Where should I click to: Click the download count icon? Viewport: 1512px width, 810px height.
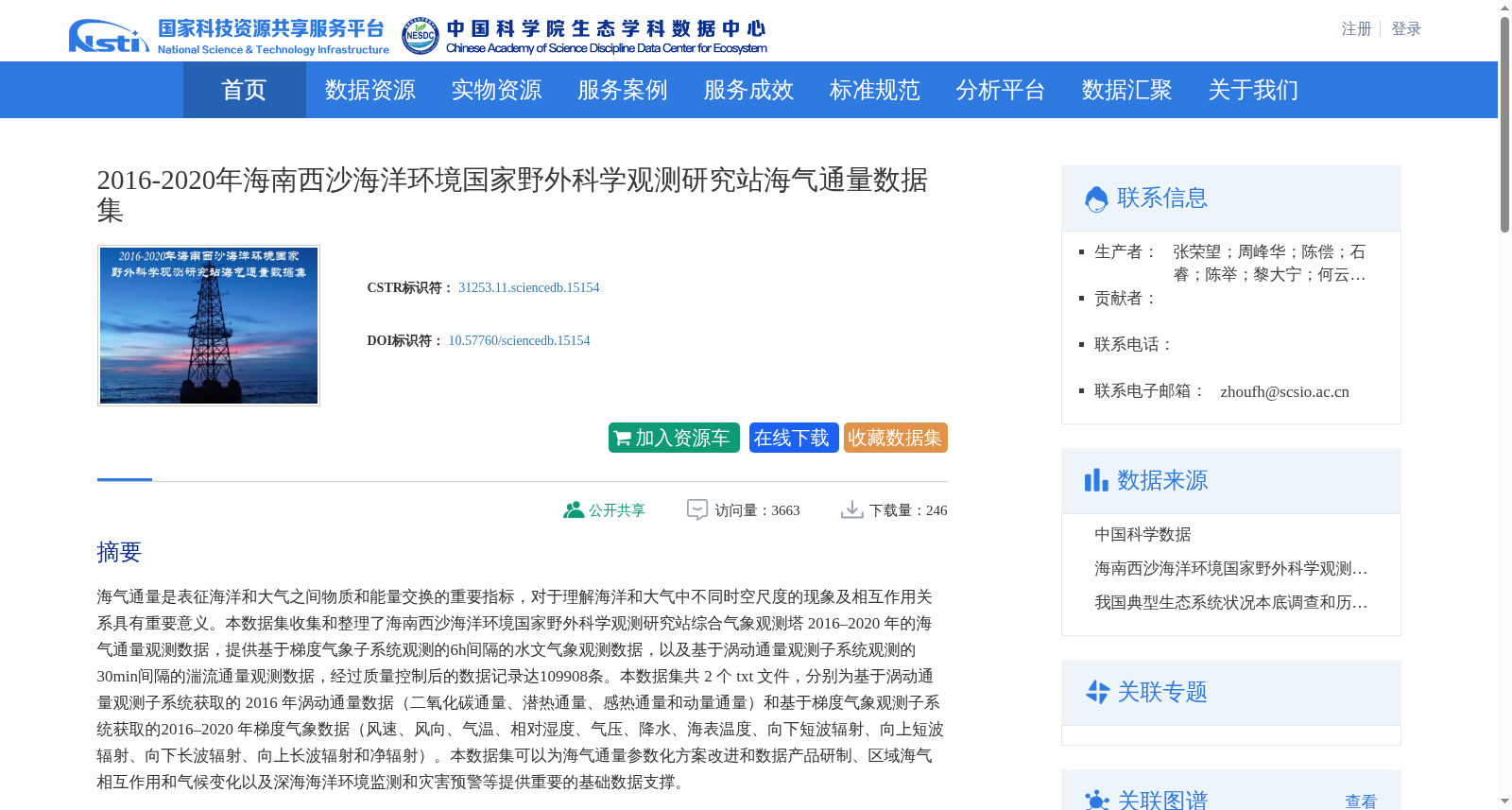click(852, 509)
